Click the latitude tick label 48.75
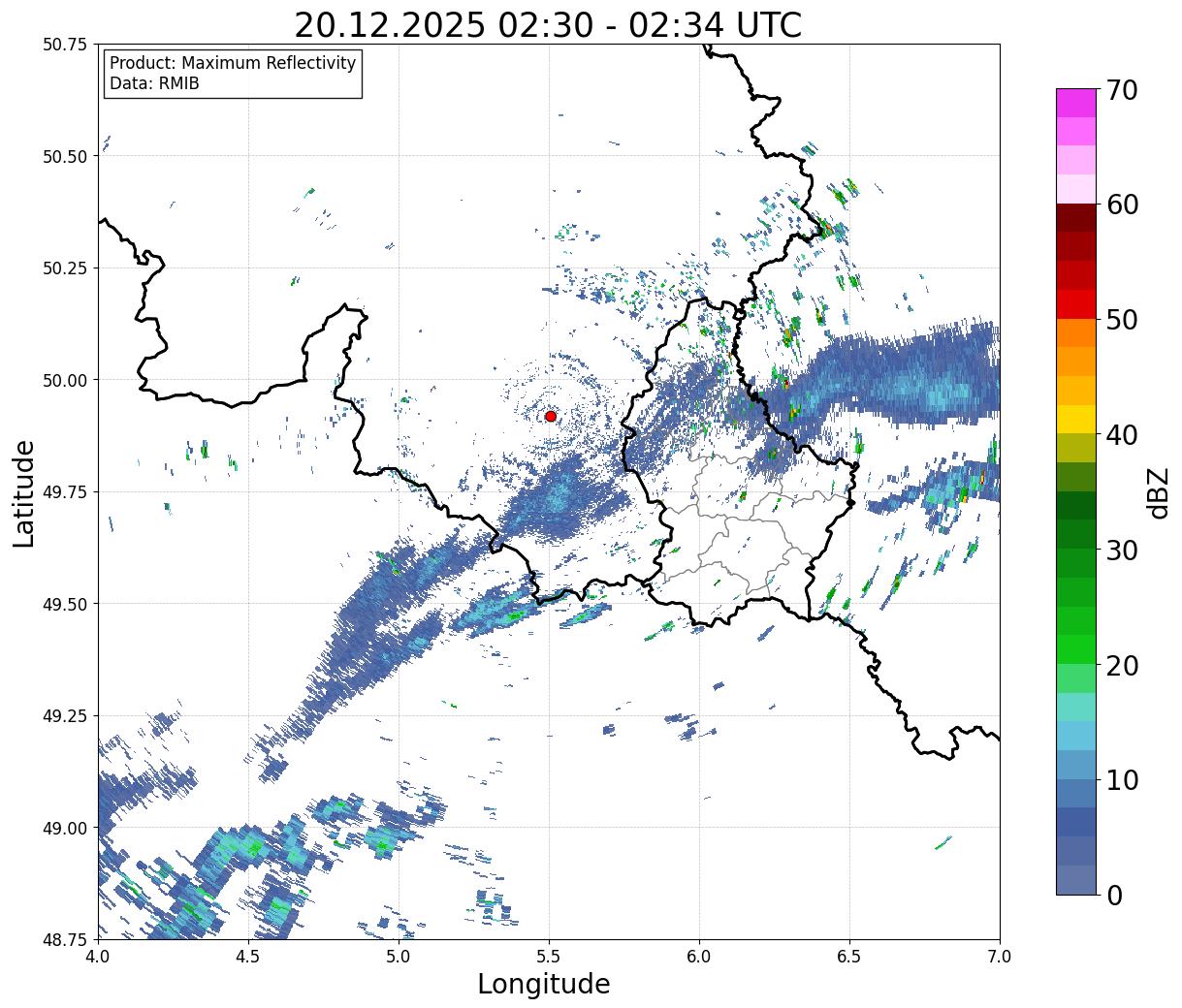The image size is (1182, 1008). click(65, 940)
